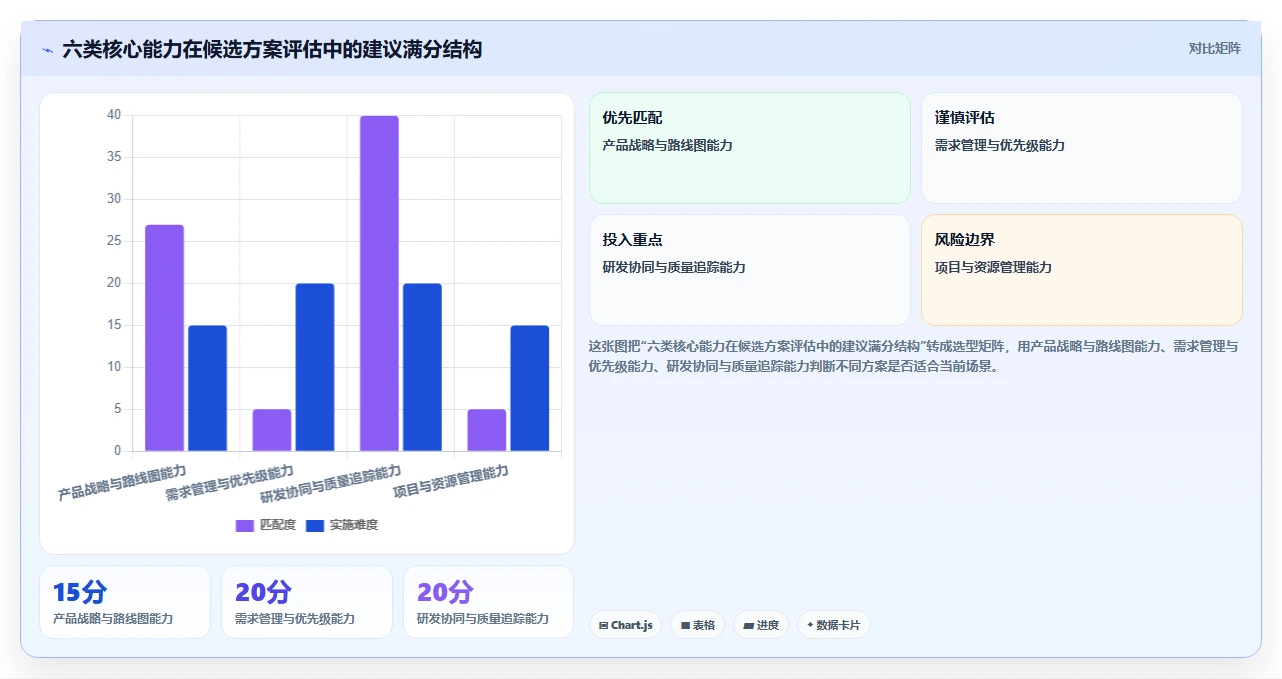Click the sparkle icon inside the 数据卡片 tag
Image resolution: width=1282 pixels, height=679 pixels.
[x=810, y=625]
